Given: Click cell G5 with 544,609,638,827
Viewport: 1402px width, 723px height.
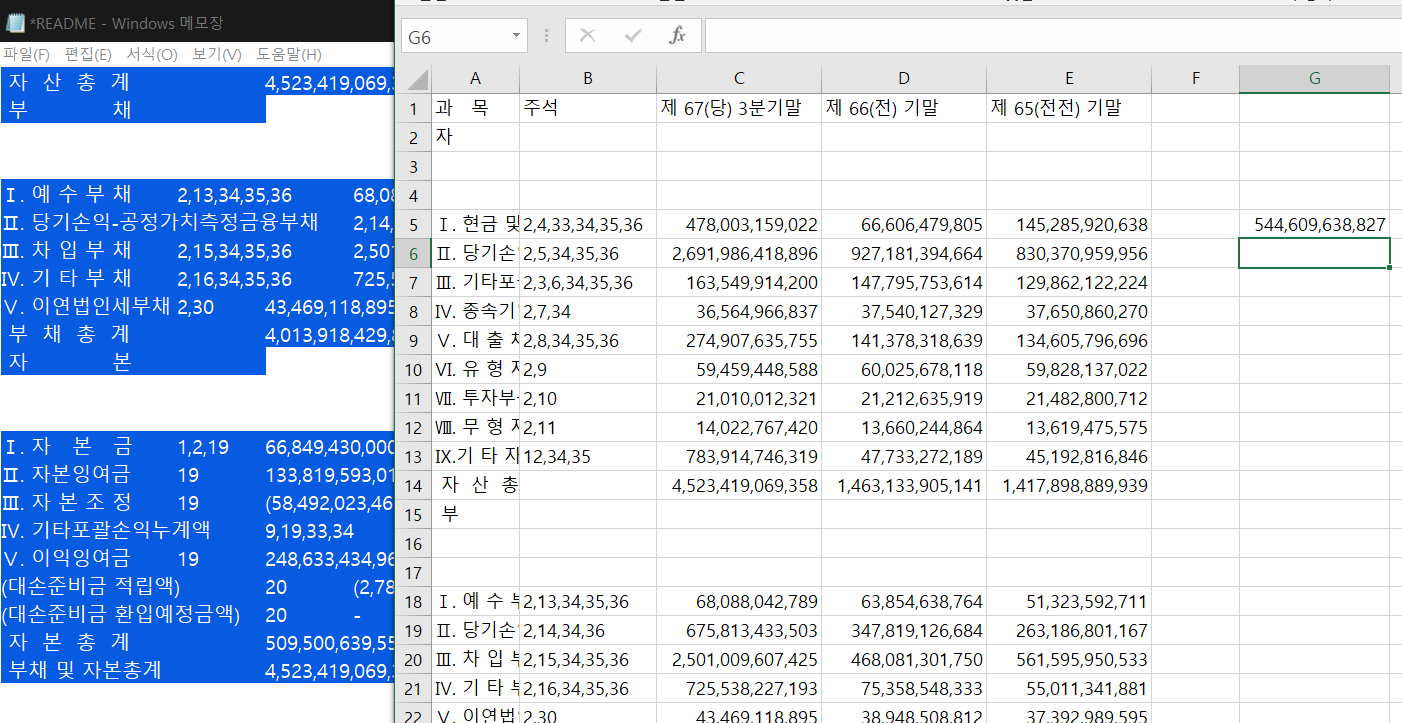Looking at the screenshot, I should coord(1314,224).
